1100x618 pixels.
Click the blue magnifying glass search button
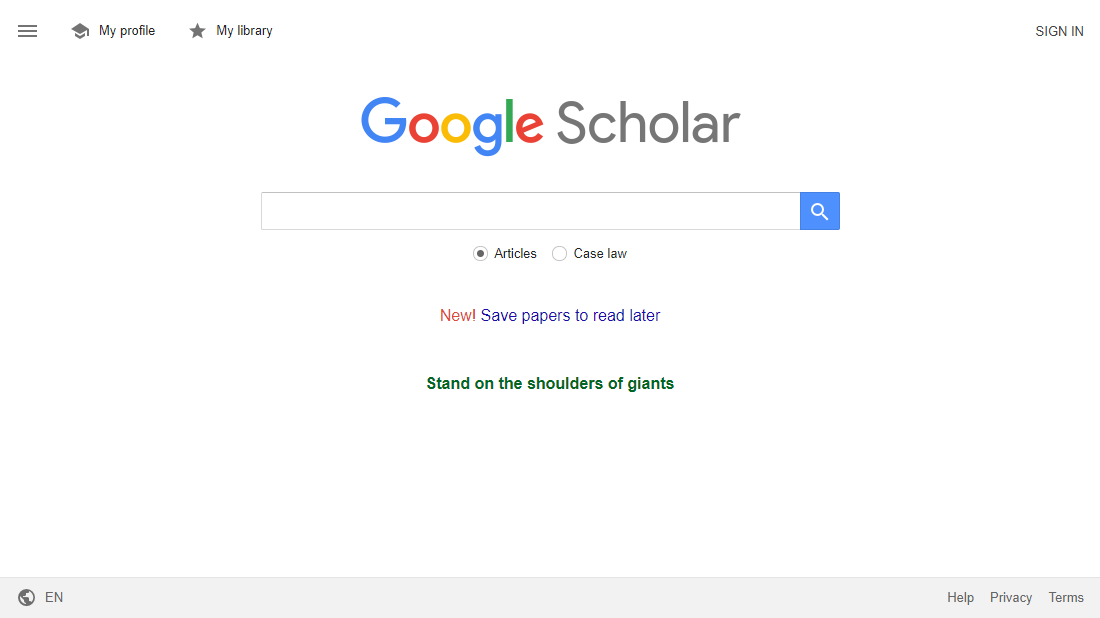click(819, 211)
